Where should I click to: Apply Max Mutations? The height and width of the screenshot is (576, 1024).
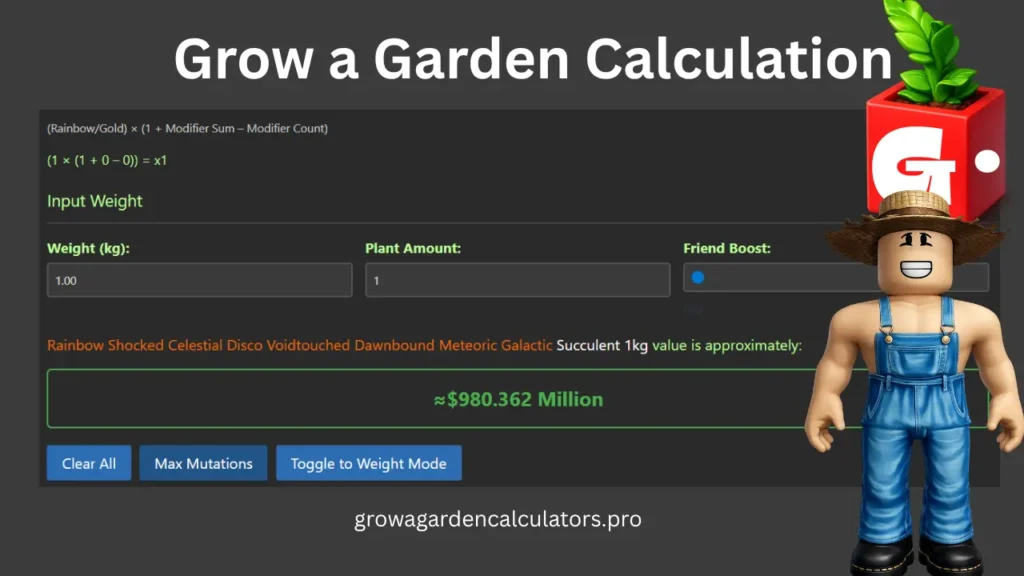(x=203, y=463)
